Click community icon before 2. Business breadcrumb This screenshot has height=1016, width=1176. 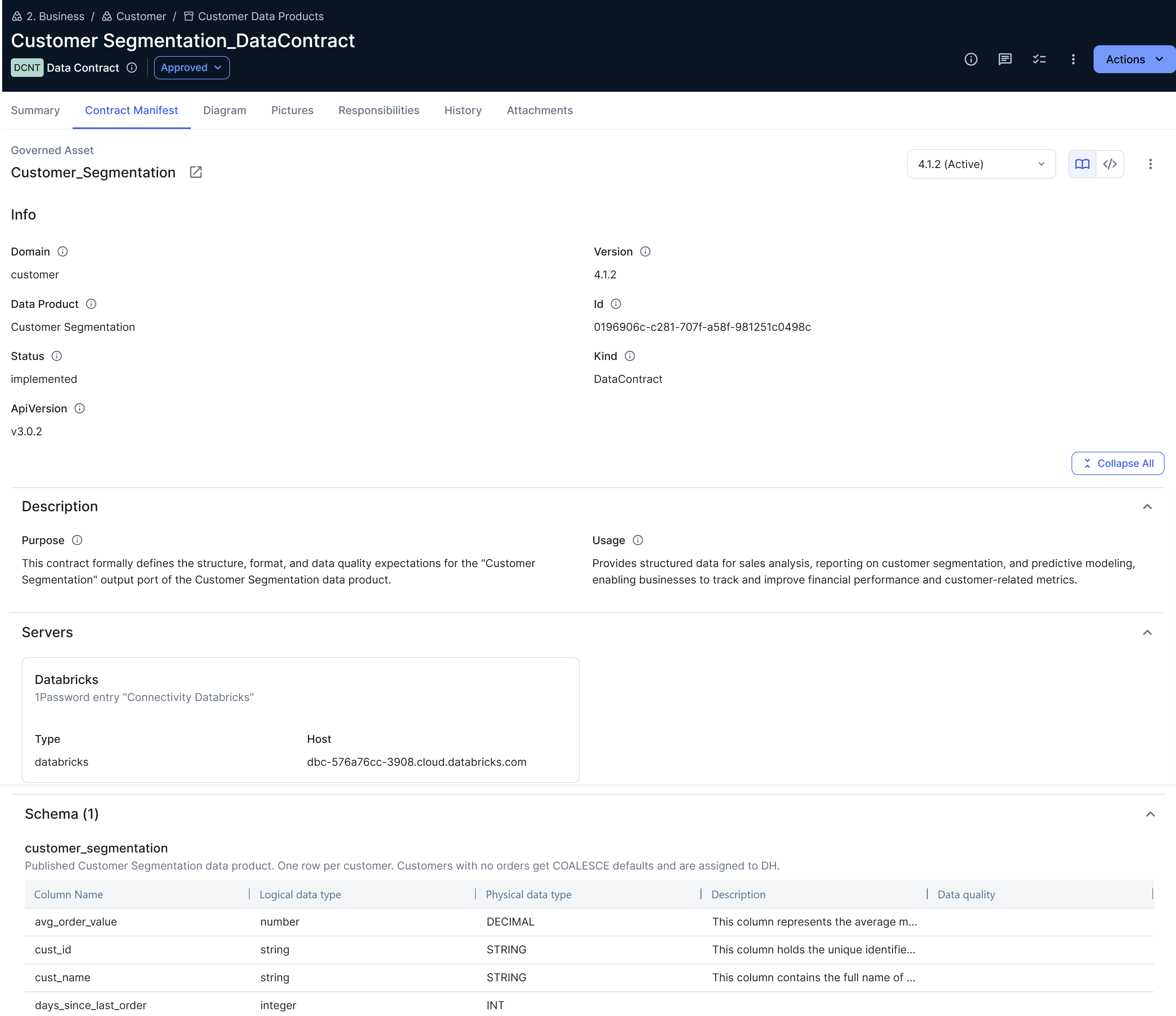click(x=17, y=16)
